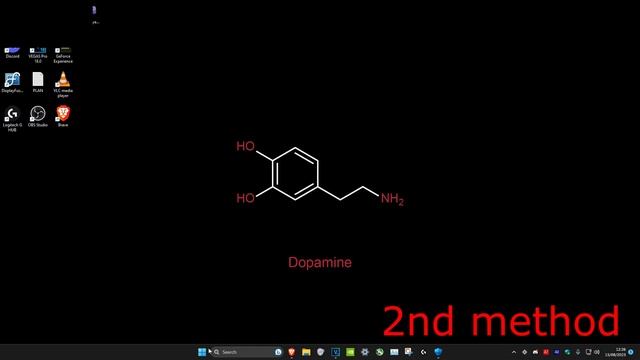Select the PLAN text file on desktop
This screenshot has width=640, height=360.
(38, 82)
